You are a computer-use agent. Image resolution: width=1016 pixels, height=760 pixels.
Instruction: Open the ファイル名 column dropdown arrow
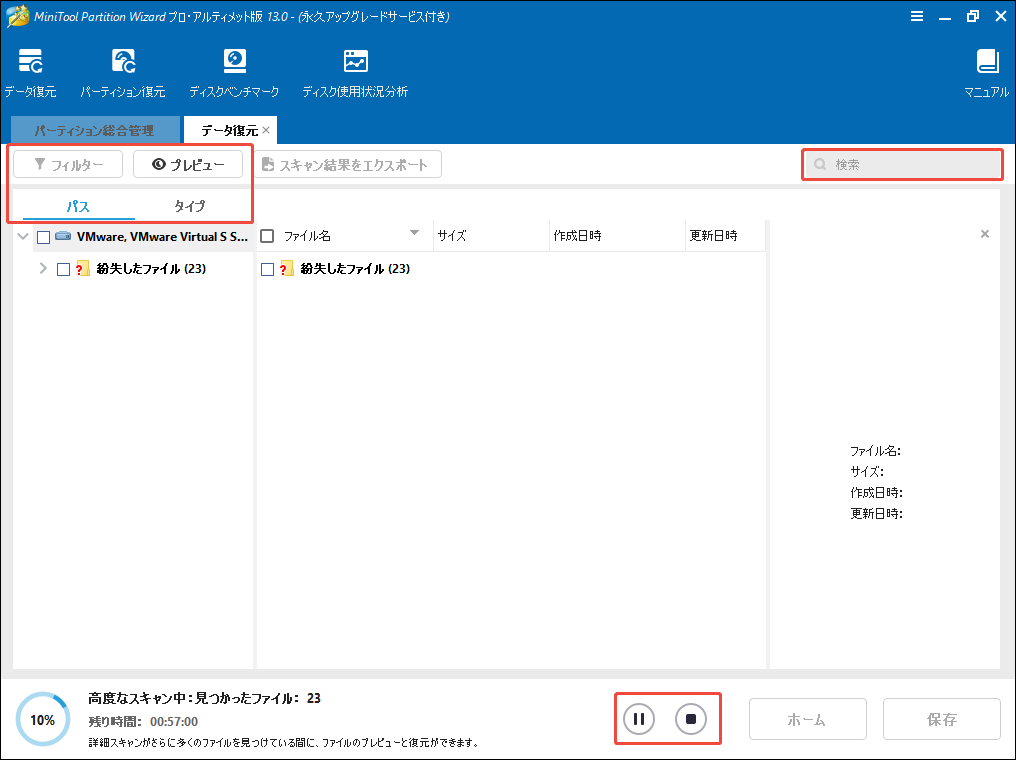pos(414,235)
